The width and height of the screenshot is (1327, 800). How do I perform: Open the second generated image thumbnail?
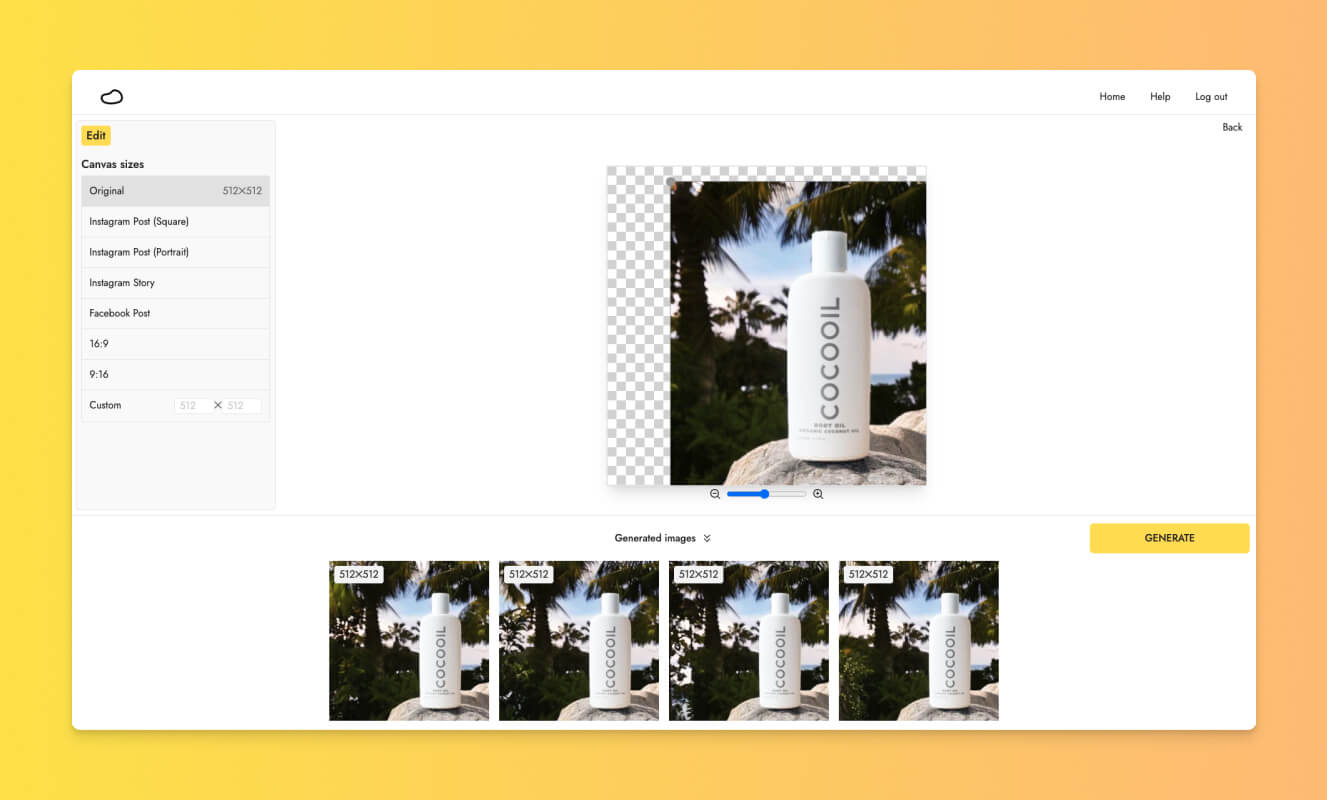coord(579,640)
